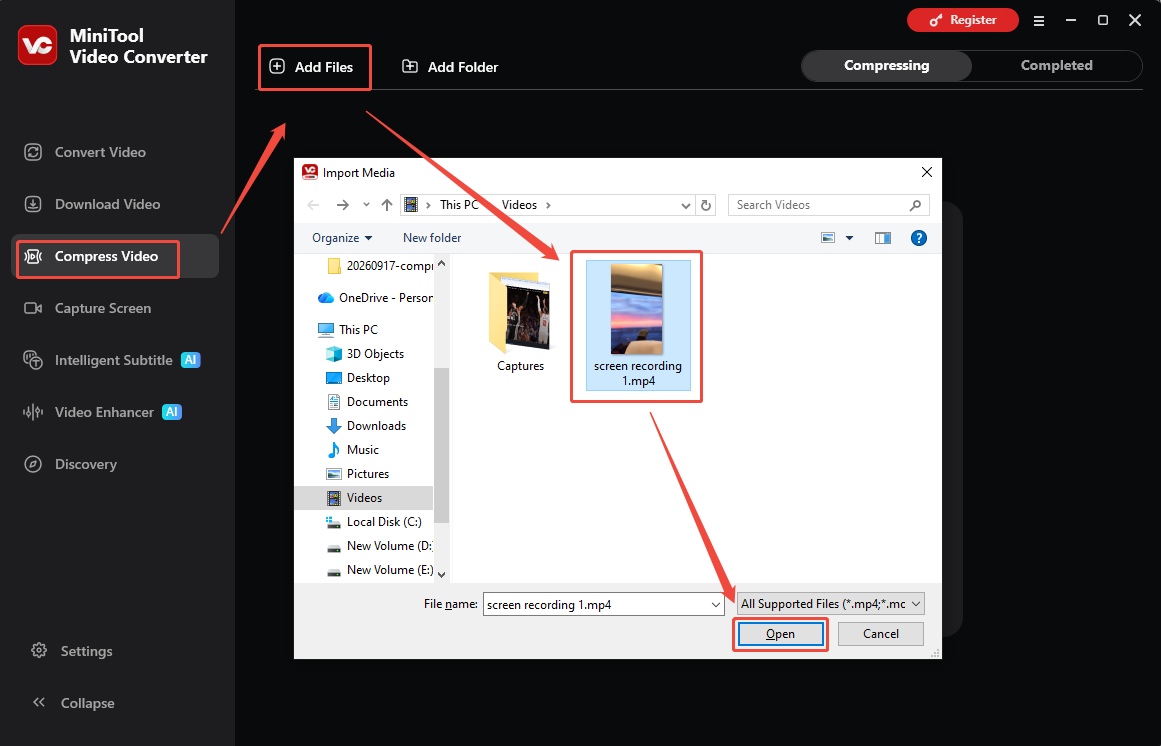Click navigation tree scroll down arrow
The image size is (1161, 746).
441,574
